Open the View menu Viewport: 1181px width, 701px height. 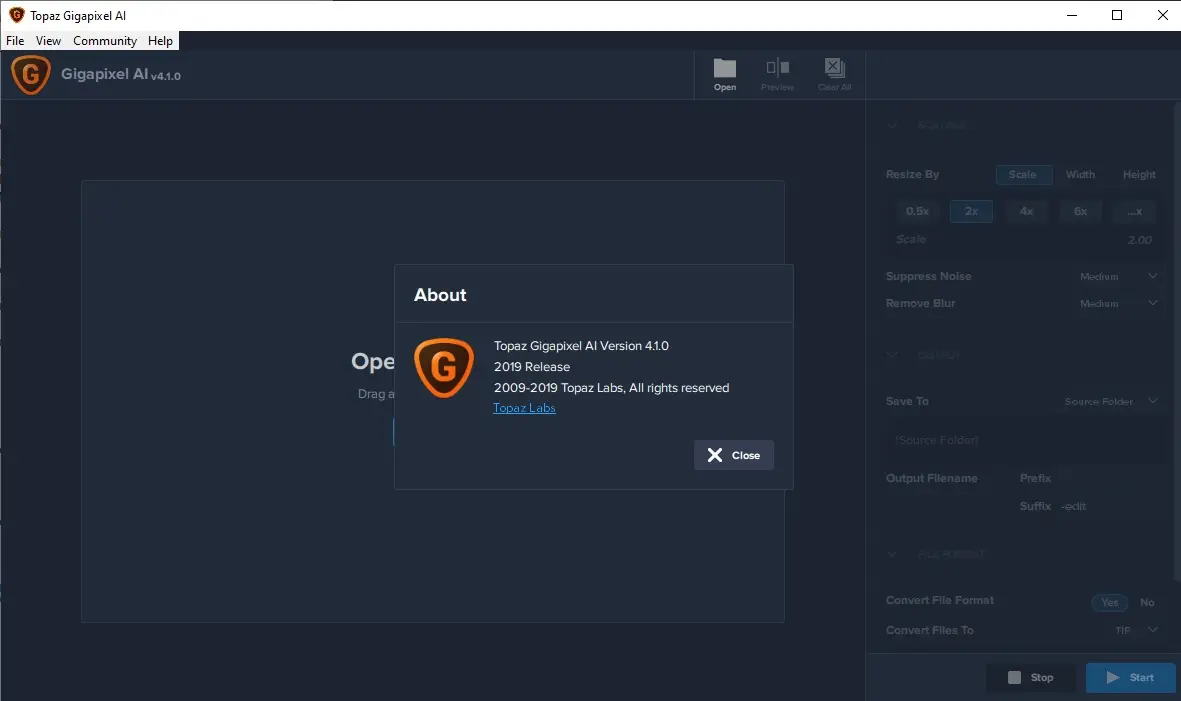(x=48, y=41)
